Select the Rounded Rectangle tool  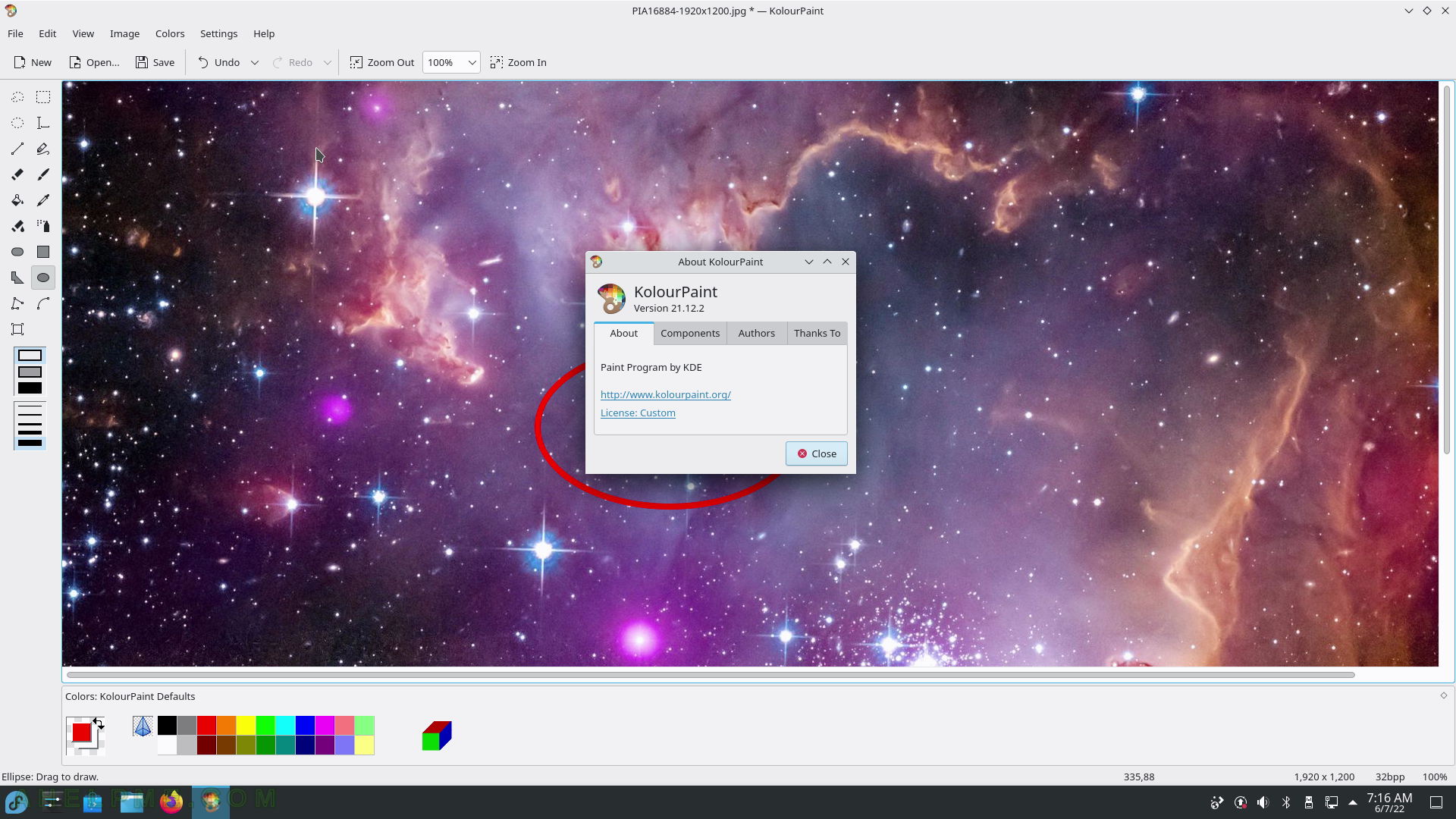tap(17, 252)
